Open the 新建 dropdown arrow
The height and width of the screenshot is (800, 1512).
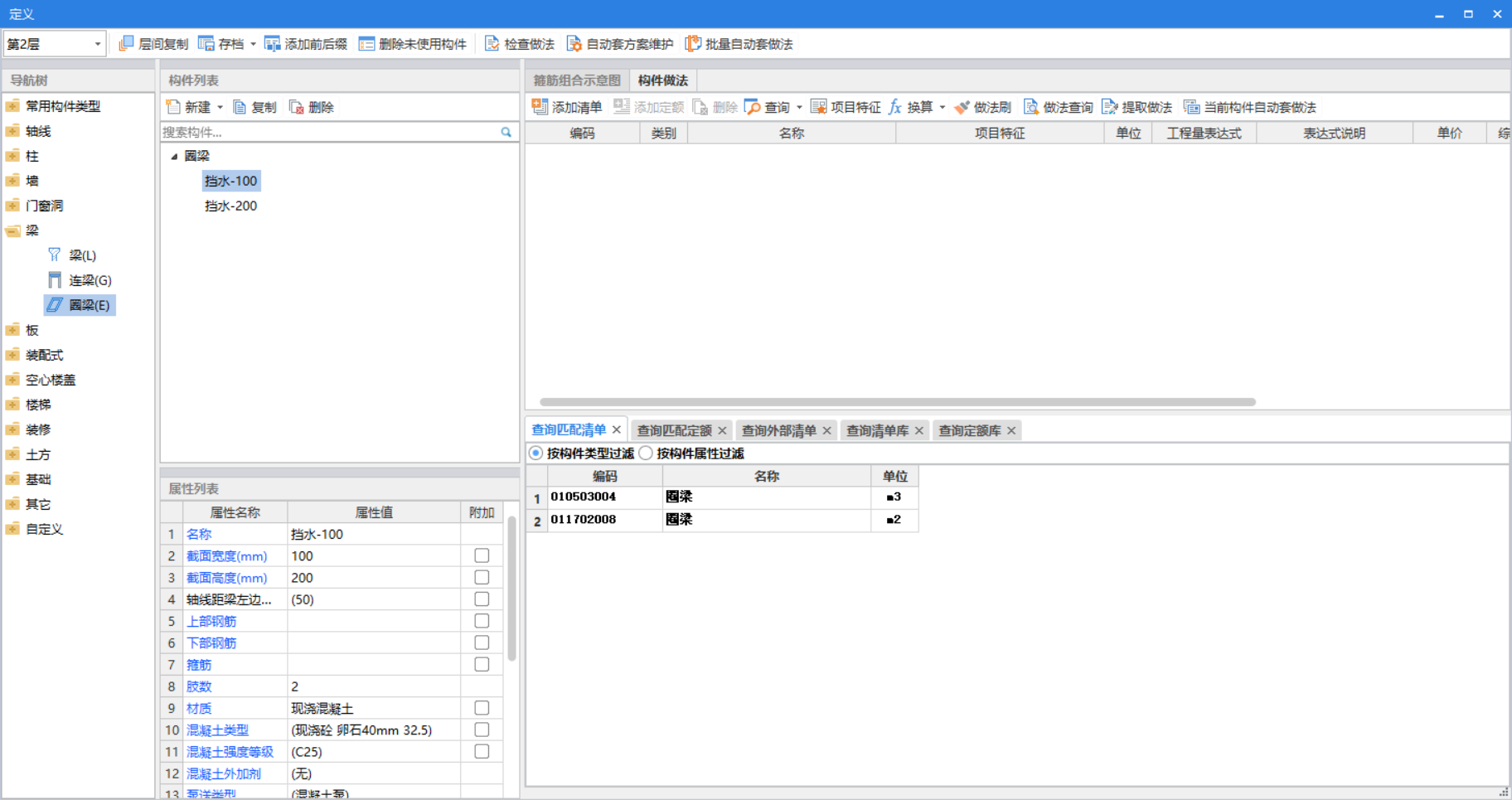(x=220, y=107)
